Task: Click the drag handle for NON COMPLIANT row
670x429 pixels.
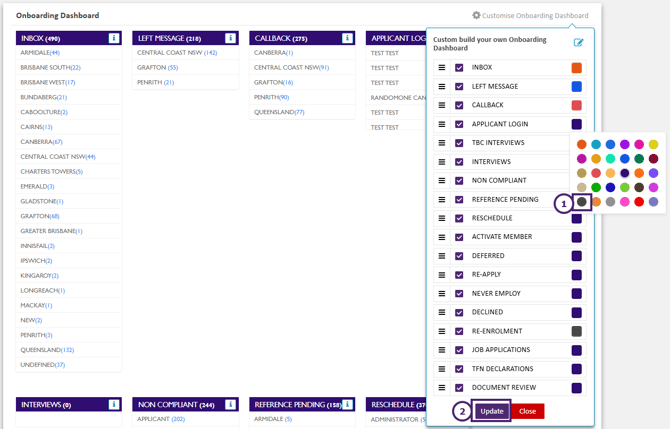Action: click(x=442, y=180)
